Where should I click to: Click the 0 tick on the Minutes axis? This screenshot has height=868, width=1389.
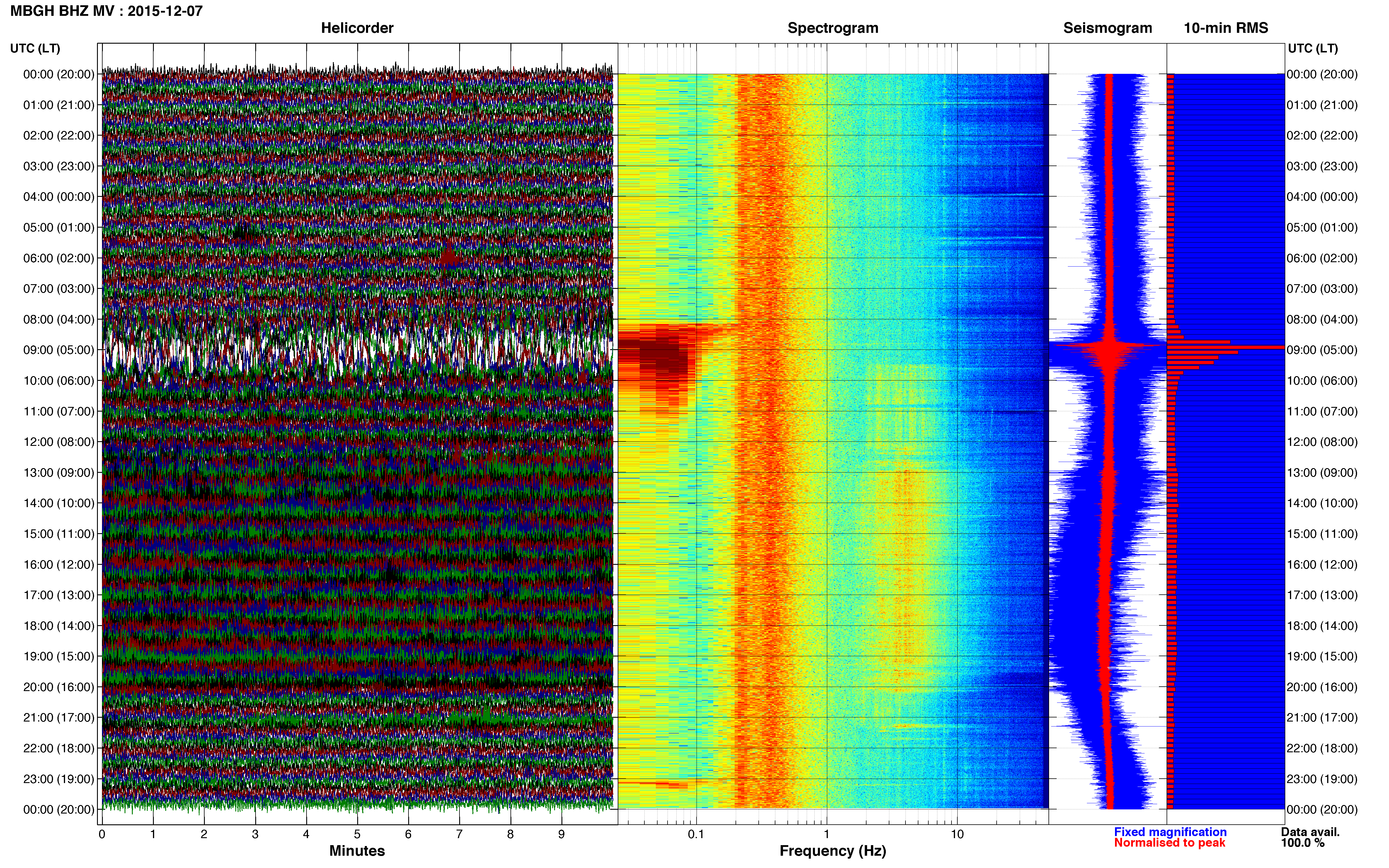102,835
